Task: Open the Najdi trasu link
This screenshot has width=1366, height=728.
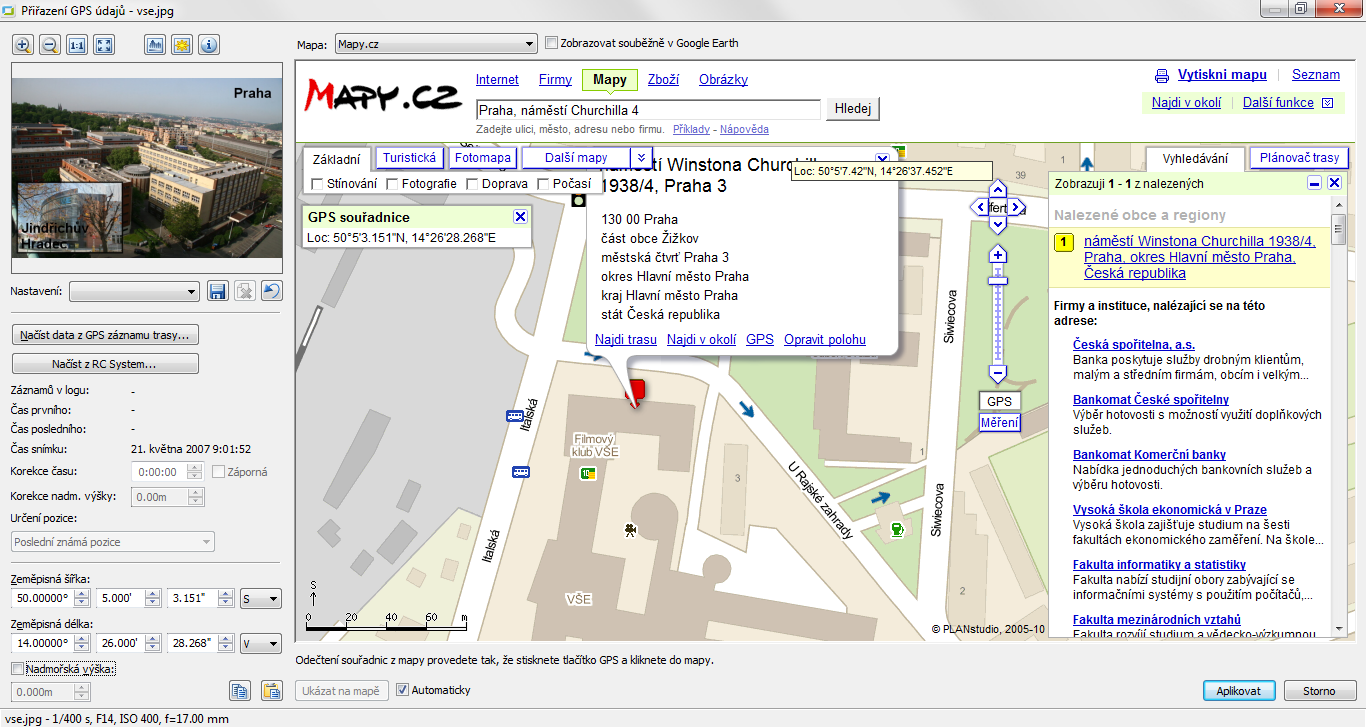Action: pyautogui.click(x=626, y=340)
